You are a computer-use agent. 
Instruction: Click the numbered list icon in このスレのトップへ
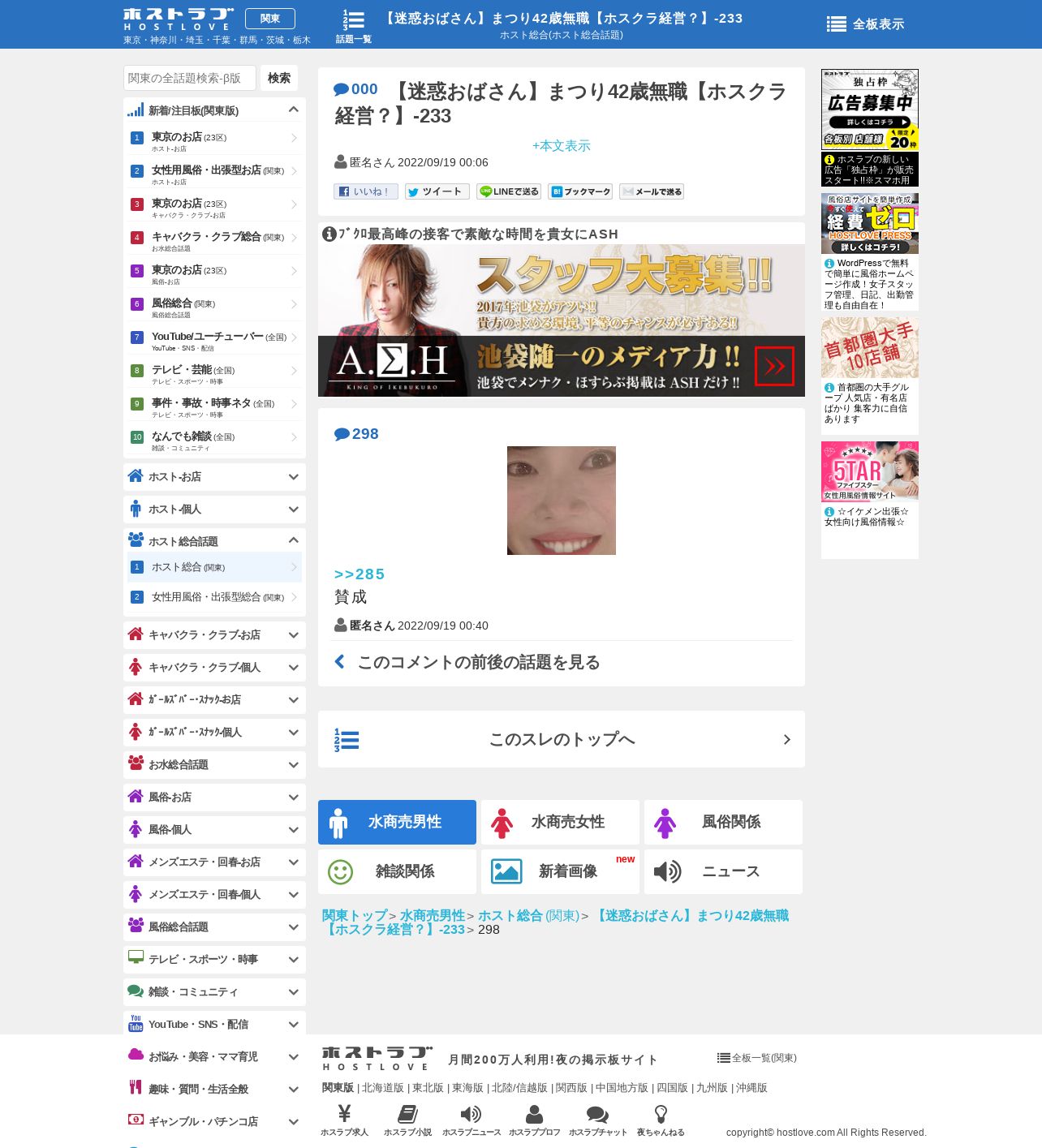[x=347, y=740]
